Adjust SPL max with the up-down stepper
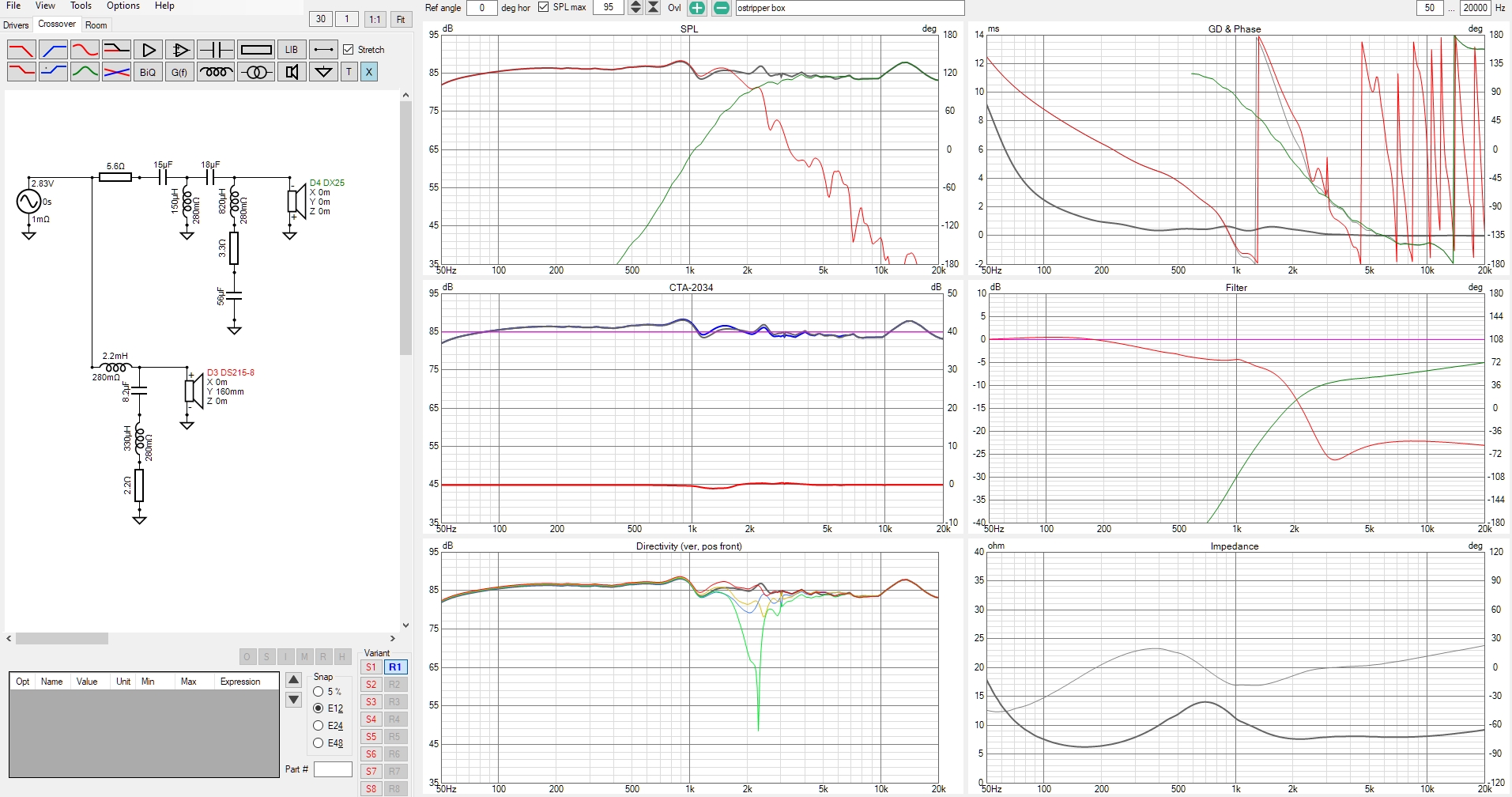 pyautogui.click(x=635, y=8)
